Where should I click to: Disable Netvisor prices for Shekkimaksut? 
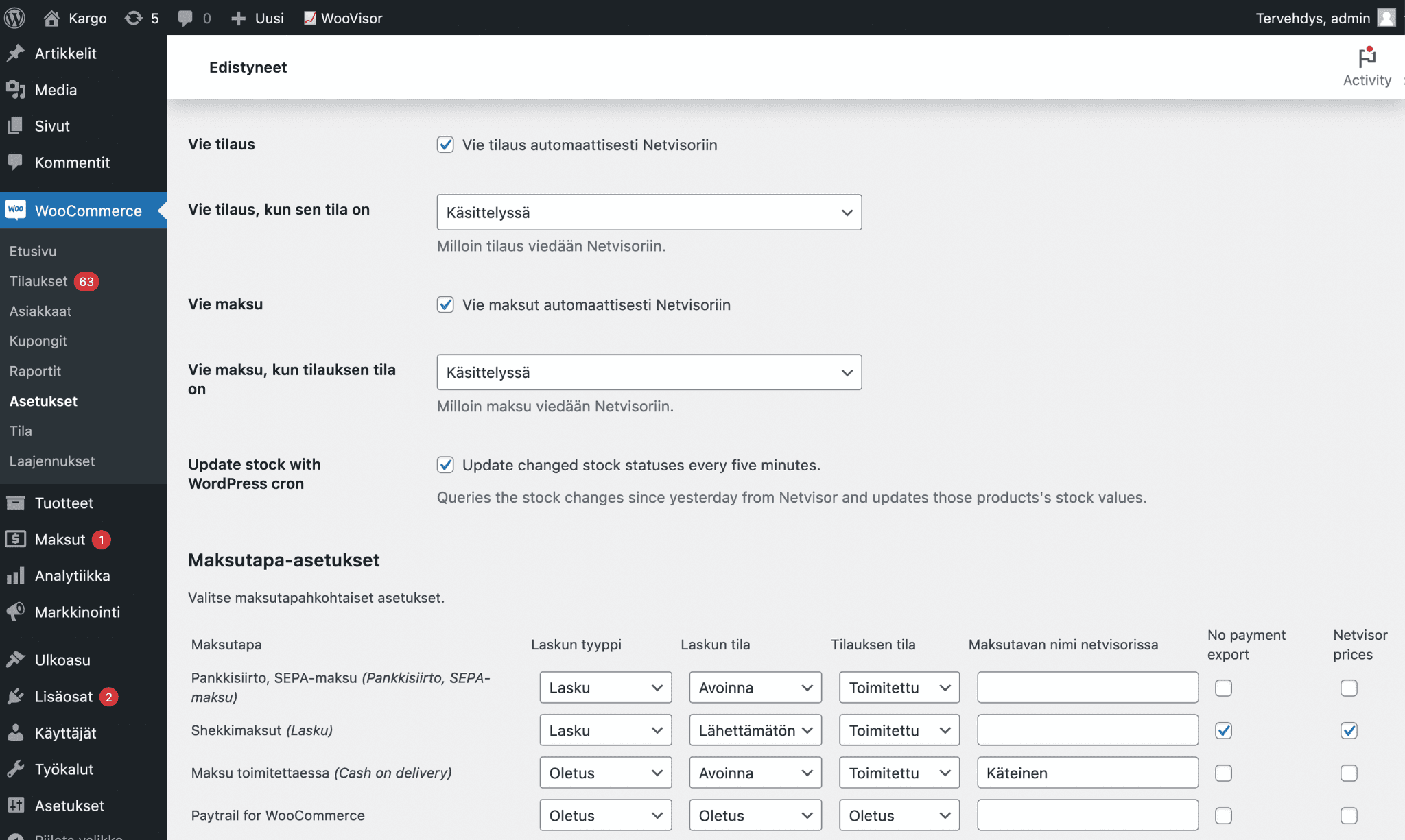1349,730
